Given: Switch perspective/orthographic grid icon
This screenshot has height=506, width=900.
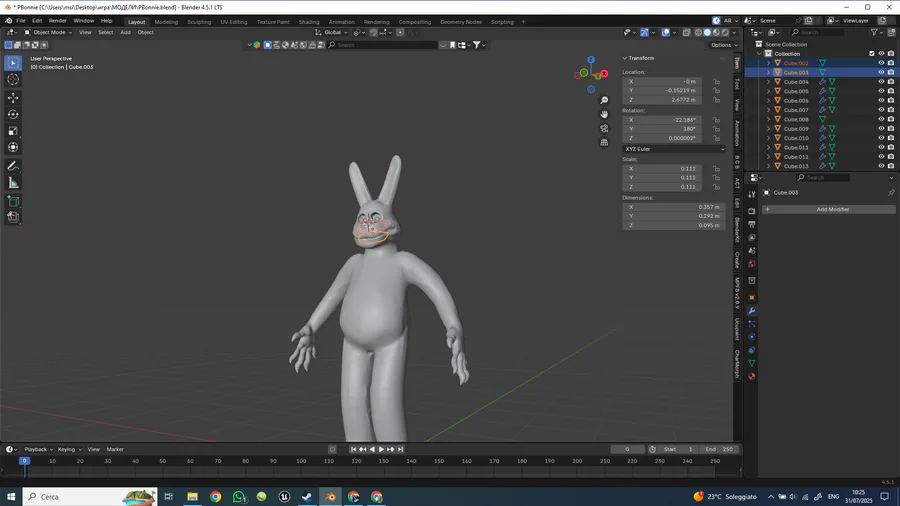Looking at the screenshot, I should [x=604, y=142].
